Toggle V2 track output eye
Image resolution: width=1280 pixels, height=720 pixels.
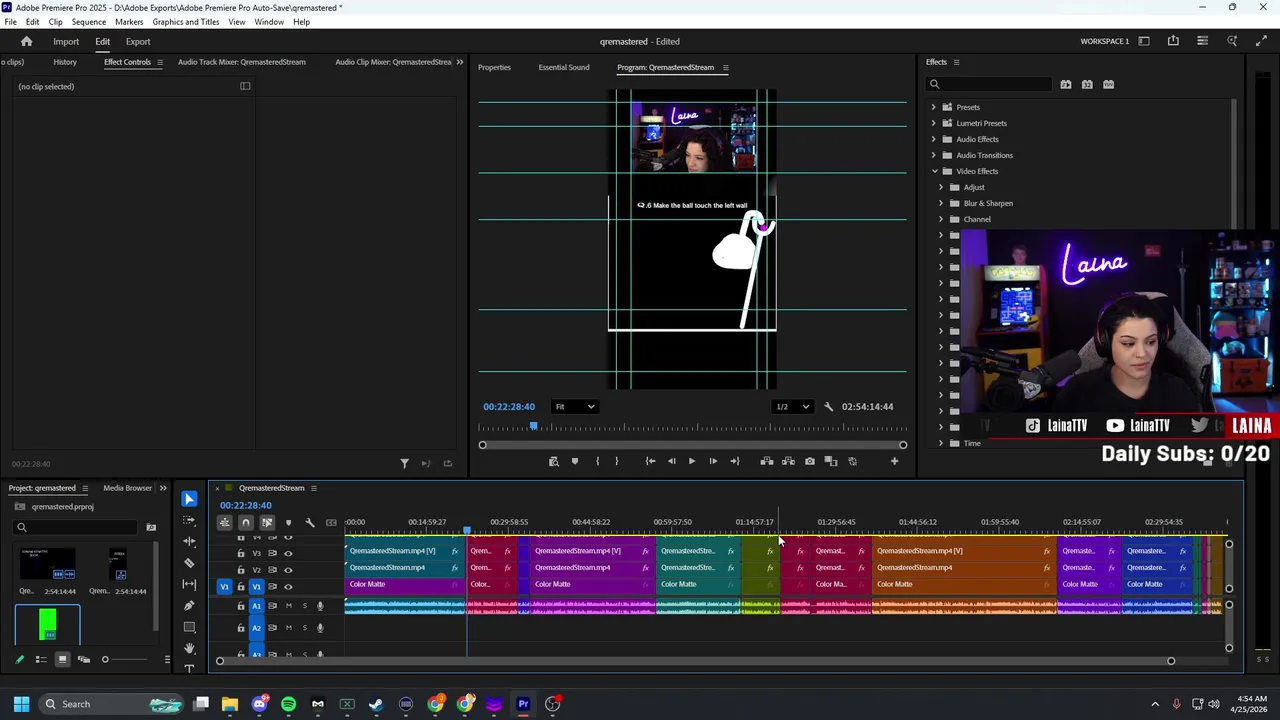pos(288,570)
